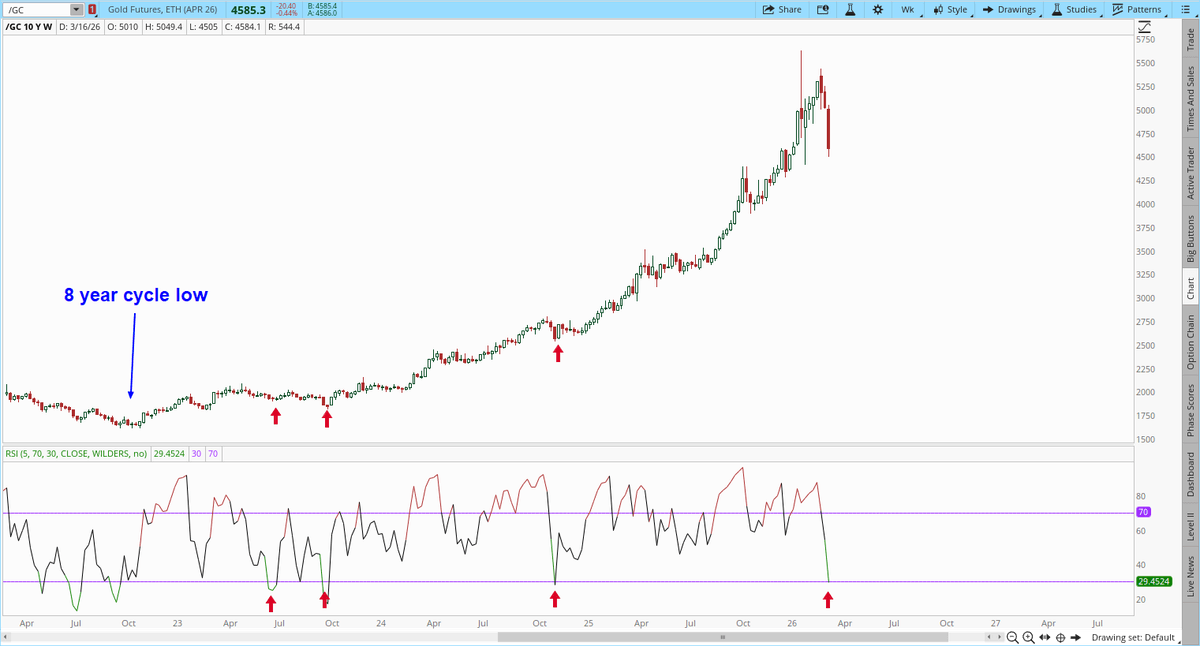Open the flask icon beside Share
Screen dimensions: 1200x646
pos(850,9)
